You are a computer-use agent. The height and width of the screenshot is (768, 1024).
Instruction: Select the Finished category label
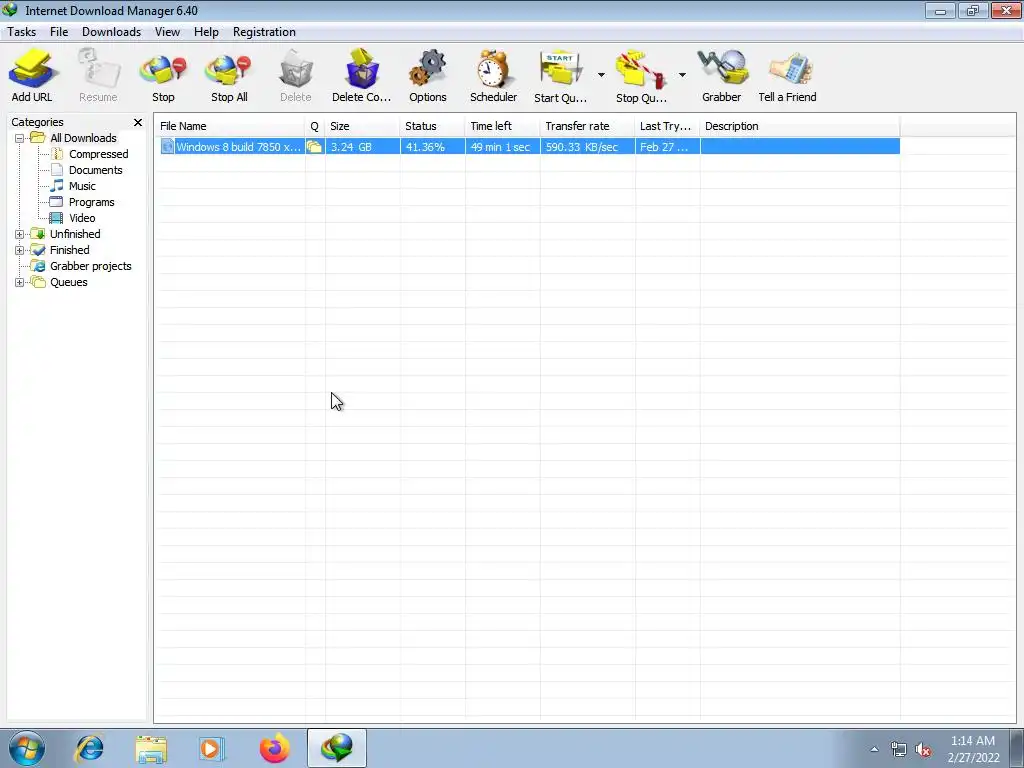coord(70,250)
